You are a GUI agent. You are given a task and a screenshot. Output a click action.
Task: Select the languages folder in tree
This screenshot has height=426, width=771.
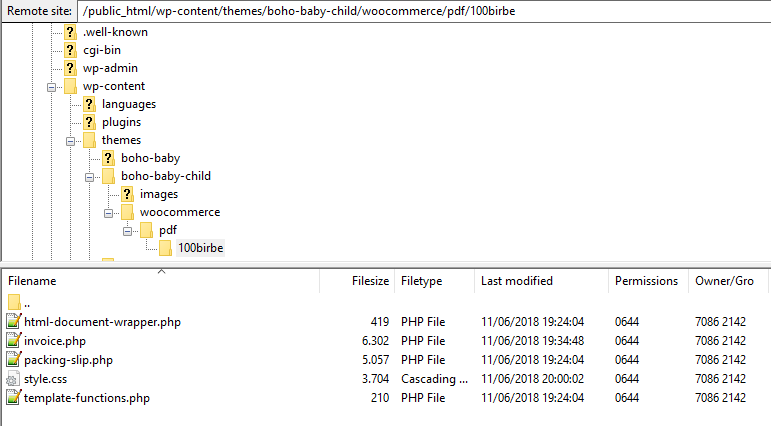point(129,104)
